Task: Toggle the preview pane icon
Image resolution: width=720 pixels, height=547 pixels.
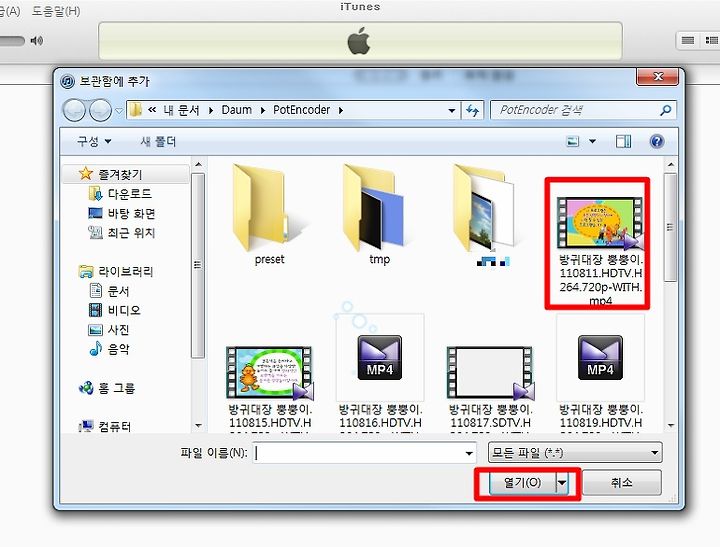Action: 623,141
